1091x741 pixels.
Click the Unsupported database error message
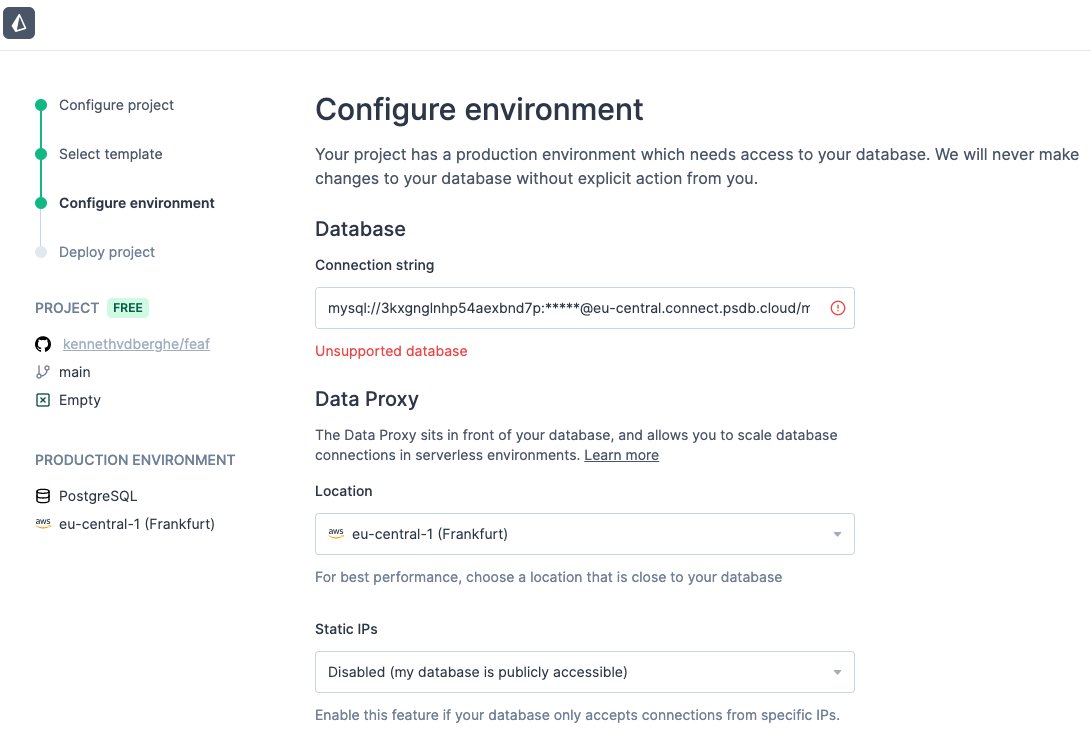pos(391,351)
